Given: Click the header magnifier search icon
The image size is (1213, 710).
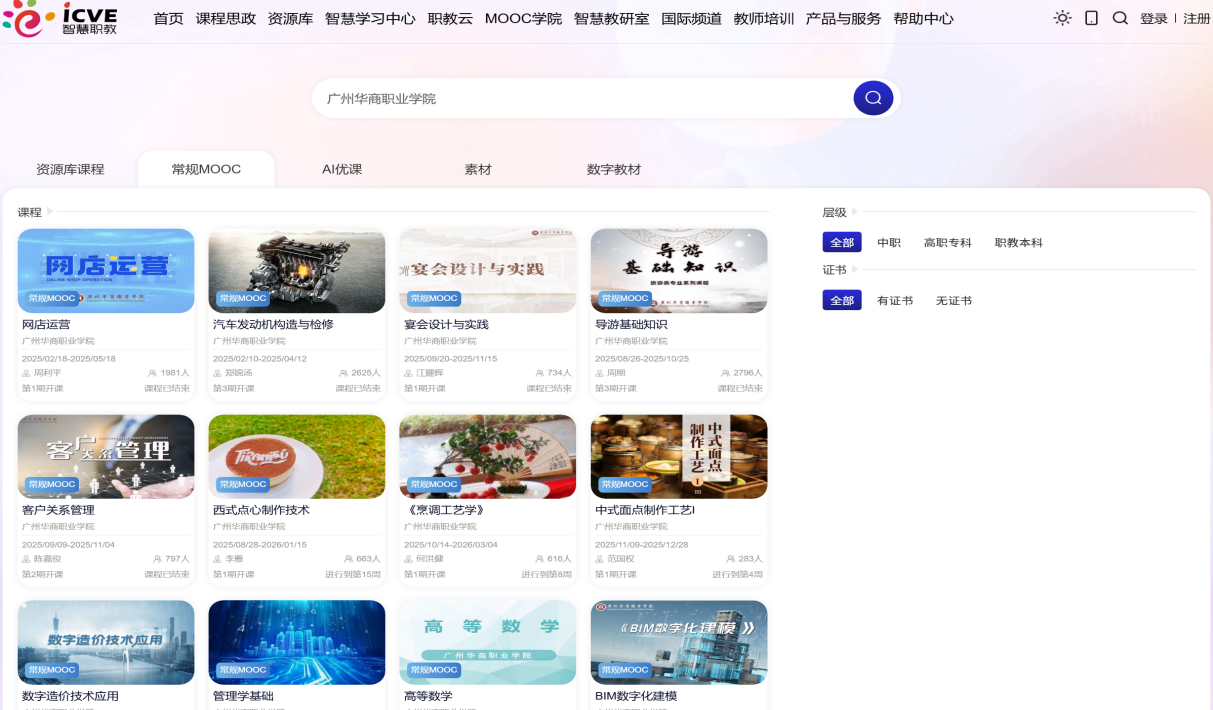Looking at the screenshot, I should pos(1120,18).
